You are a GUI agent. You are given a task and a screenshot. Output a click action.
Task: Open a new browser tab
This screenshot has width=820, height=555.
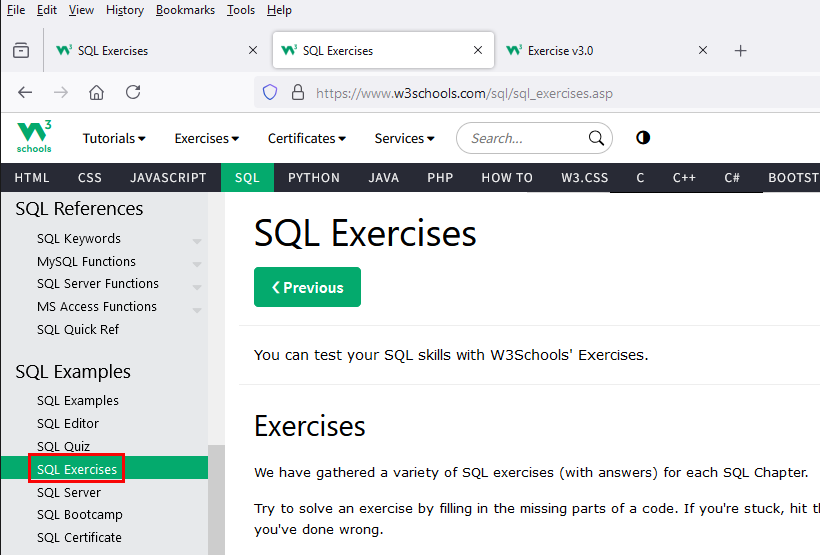(740, 51)
